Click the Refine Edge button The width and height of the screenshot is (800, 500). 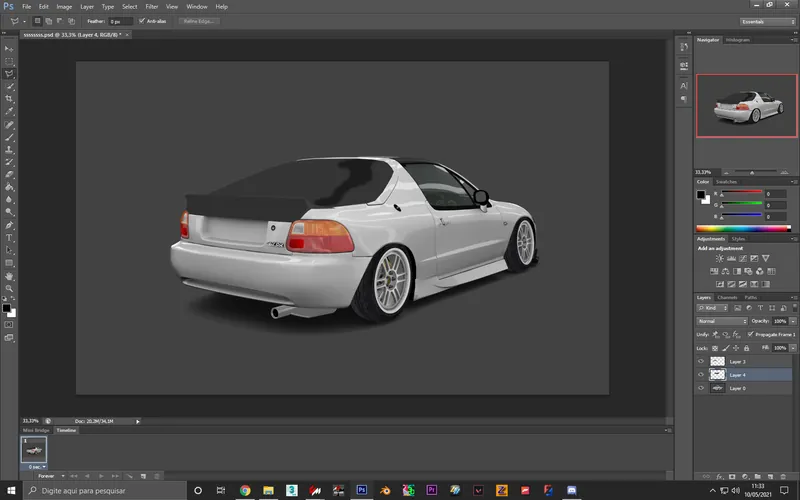(x=199, y=21)
